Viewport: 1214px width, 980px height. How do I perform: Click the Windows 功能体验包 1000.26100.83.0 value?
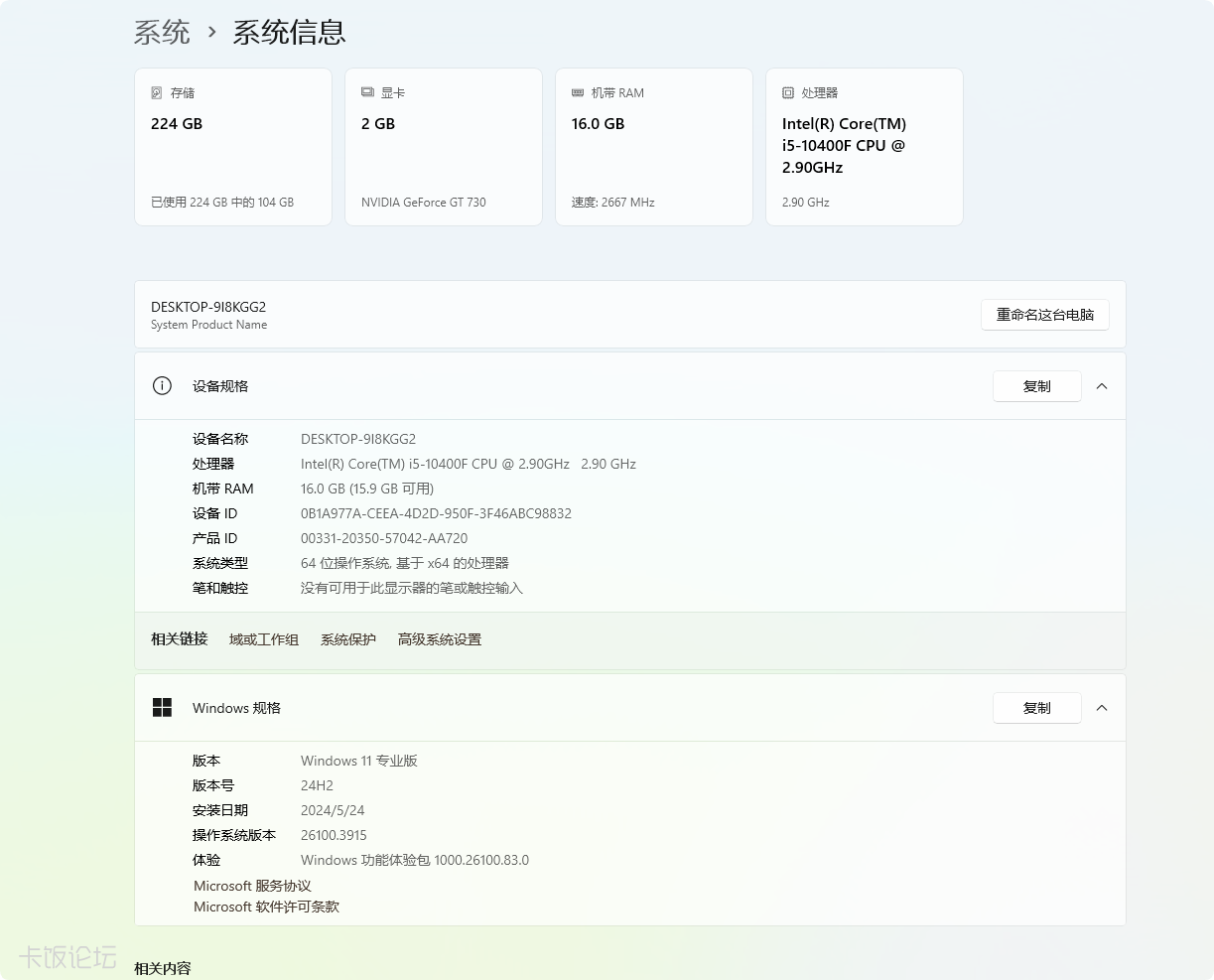coord(415,860)
